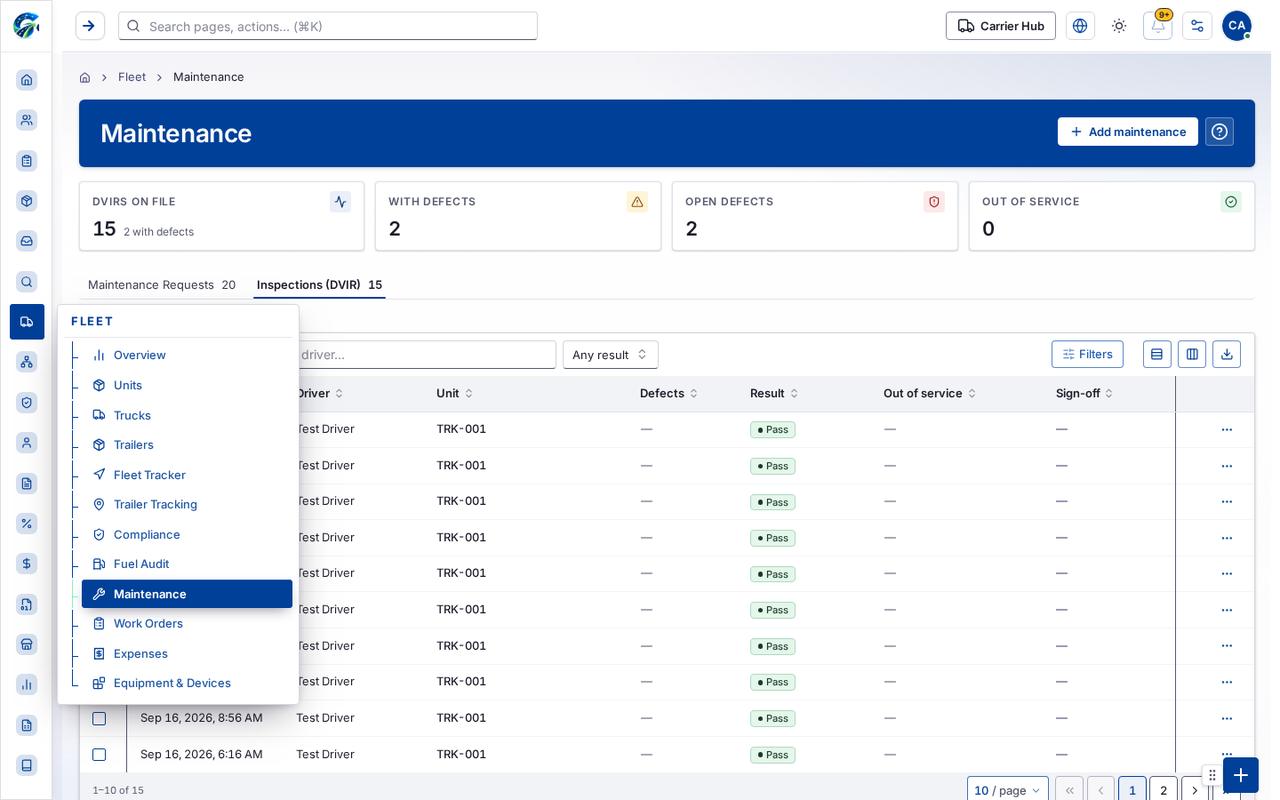Open the settings sliders icon in top bar
The height and width of the screenshot is (800, 1280).
coord(1197,26)
